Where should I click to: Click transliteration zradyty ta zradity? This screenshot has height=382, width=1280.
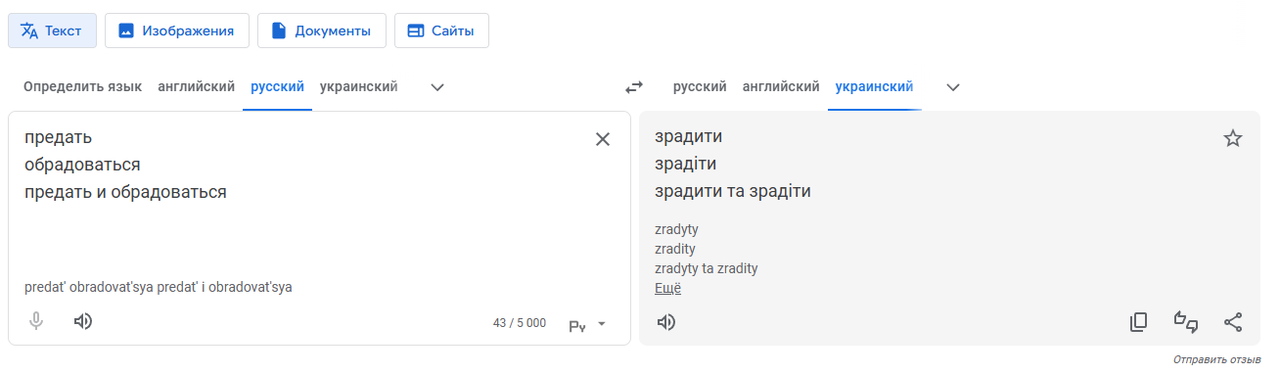point(706,268)
